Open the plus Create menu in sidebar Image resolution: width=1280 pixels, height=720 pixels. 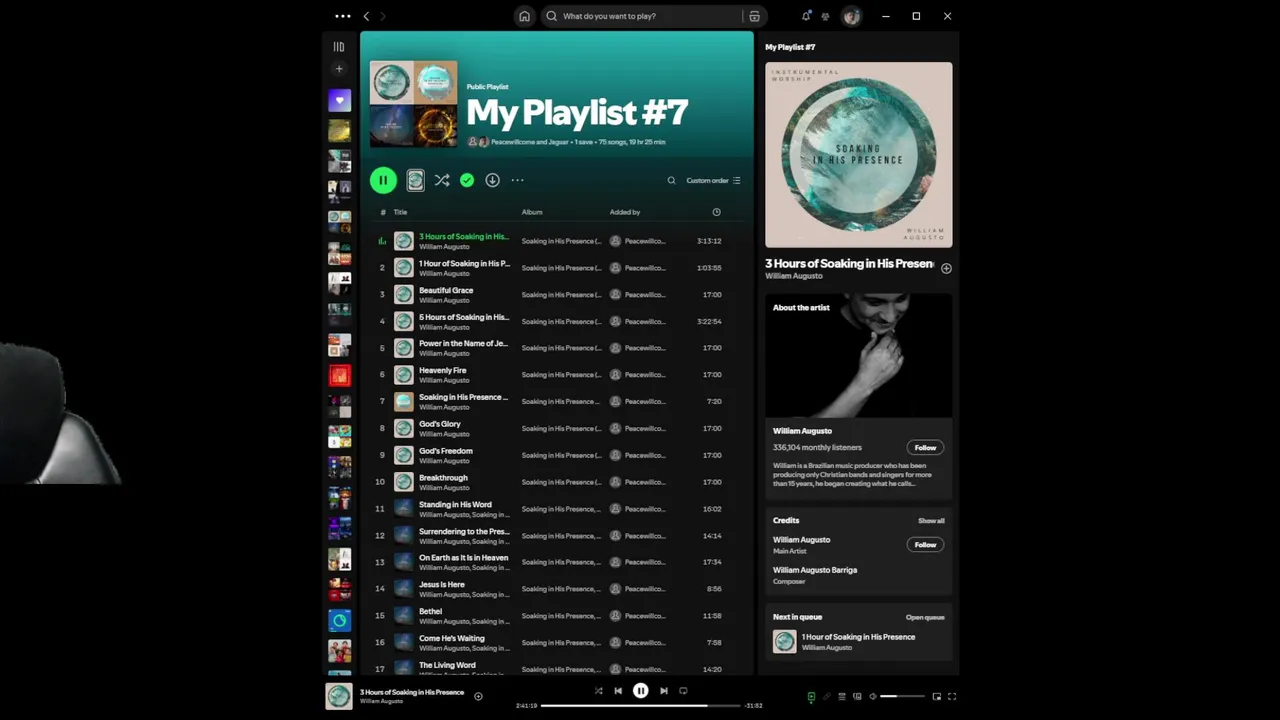point(339,69)
